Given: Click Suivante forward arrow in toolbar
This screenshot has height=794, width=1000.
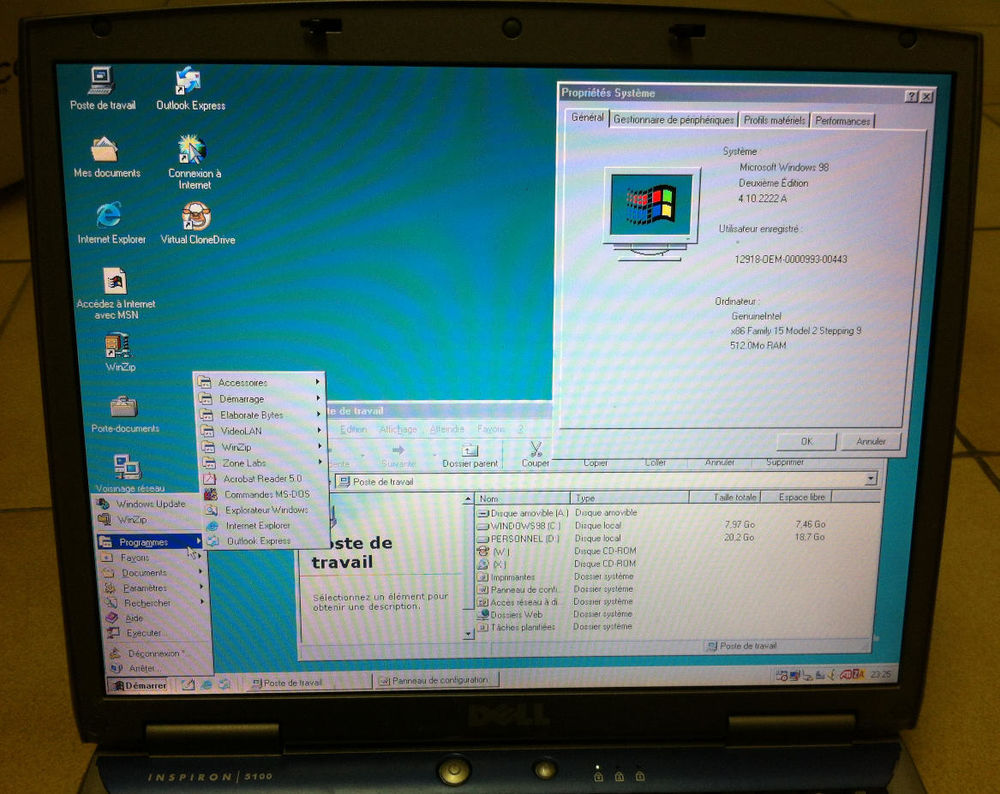Looking at the screenshot, I should pos(398,456).
